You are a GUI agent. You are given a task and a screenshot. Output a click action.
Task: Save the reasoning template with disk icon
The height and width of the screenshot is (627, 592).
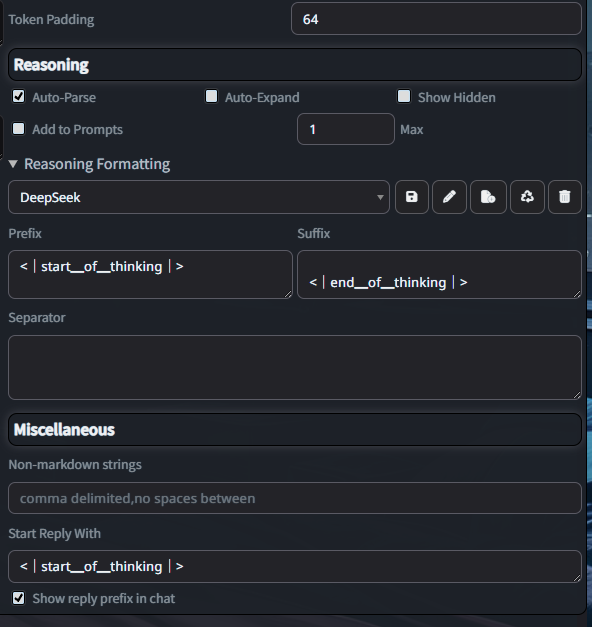(x=412, y=197)
